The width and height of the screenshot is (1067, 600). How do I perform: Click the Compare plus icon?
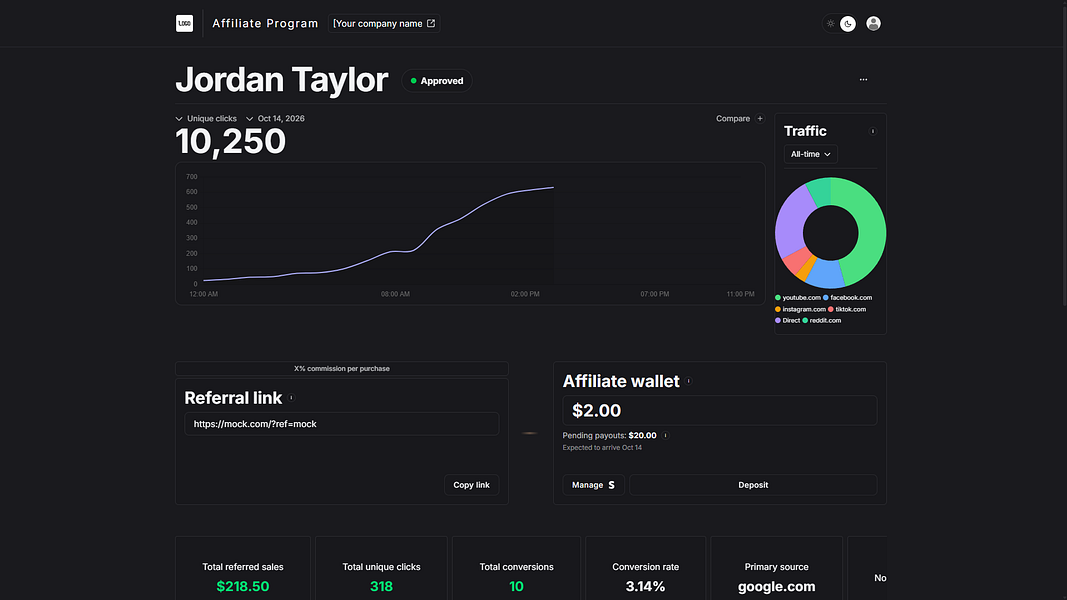pyautogui.click(x=760, y=118)
